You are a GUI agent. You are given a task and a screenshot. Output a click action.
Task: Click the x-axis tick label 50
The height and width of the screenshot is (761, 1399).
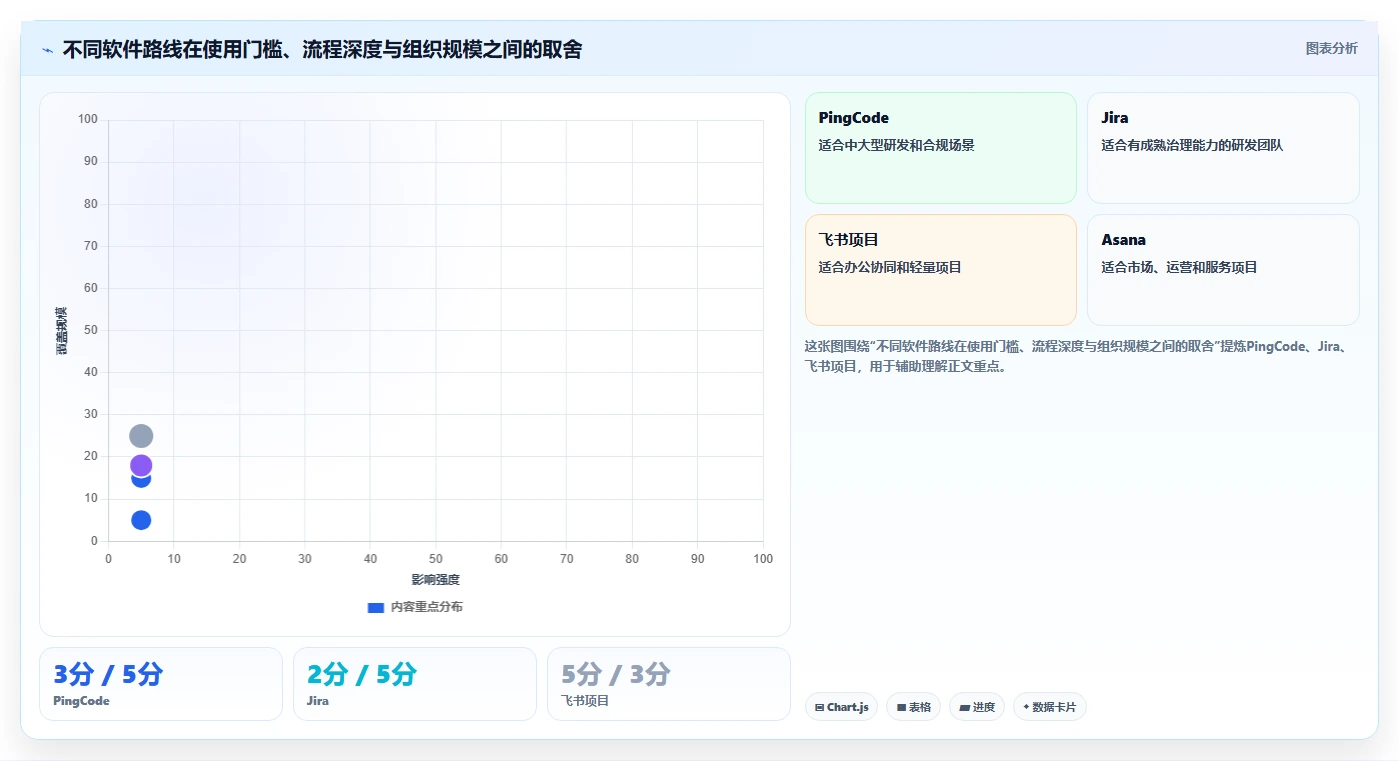click(x=436, y=559)
